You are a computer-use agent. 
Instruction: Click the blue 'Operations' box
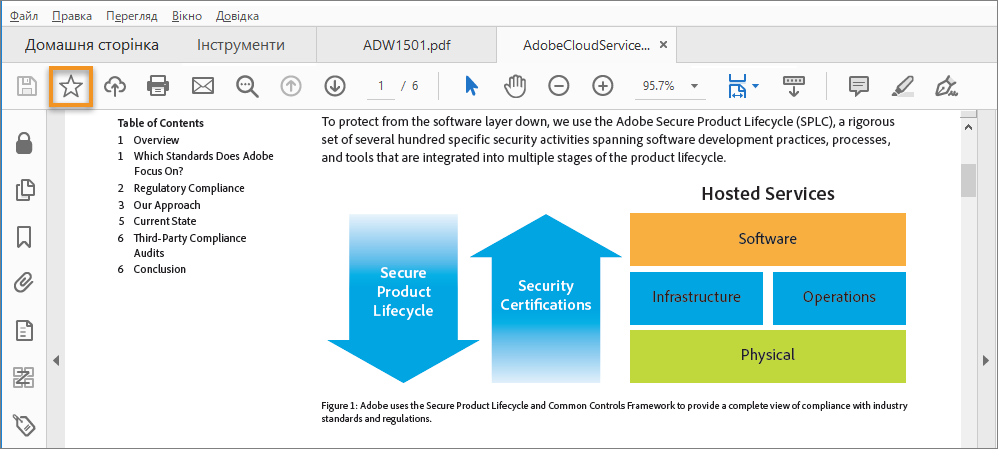pos(839,298)
